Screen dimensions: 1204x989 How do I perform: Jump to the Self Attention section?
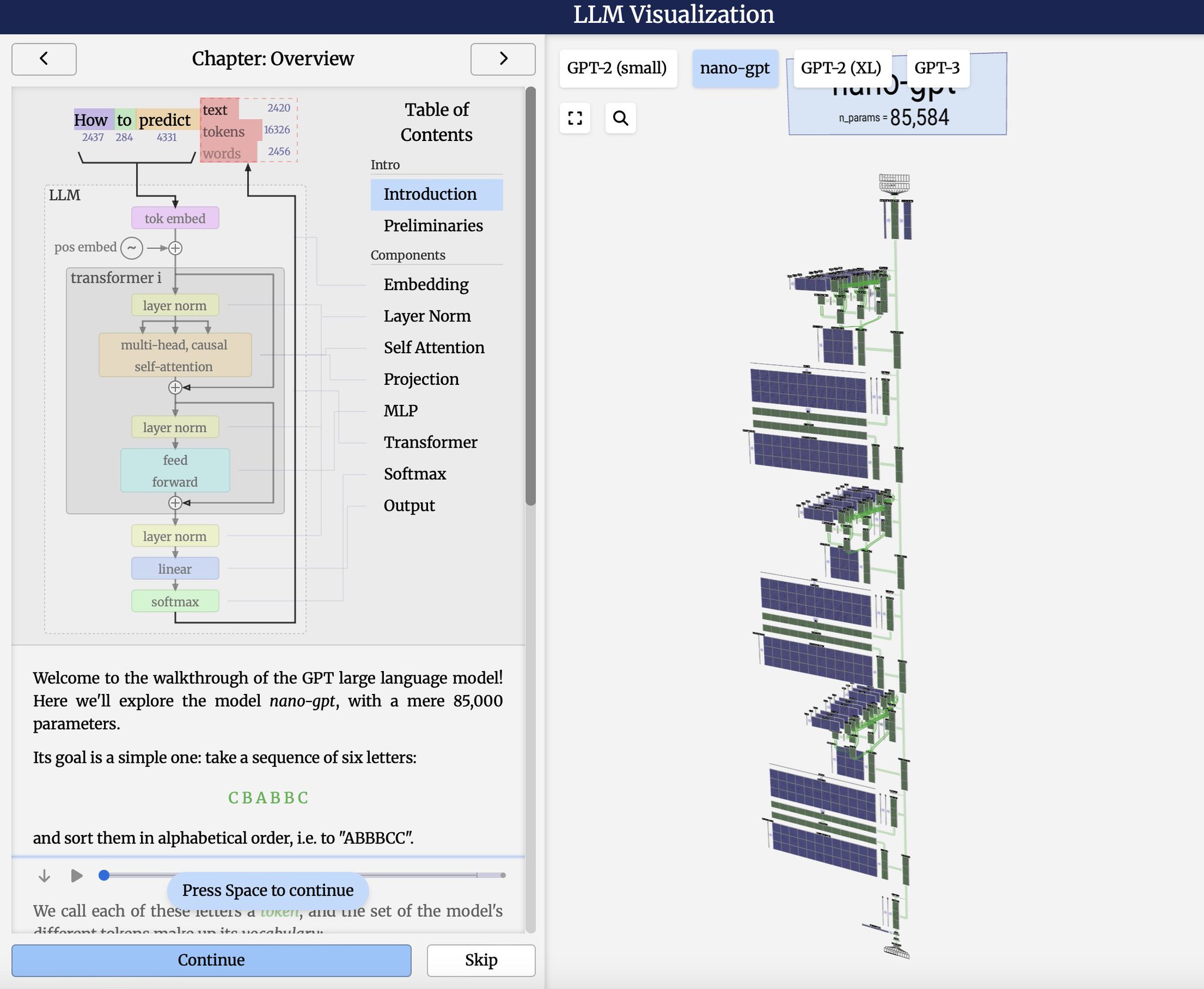(x=437, y=348)
